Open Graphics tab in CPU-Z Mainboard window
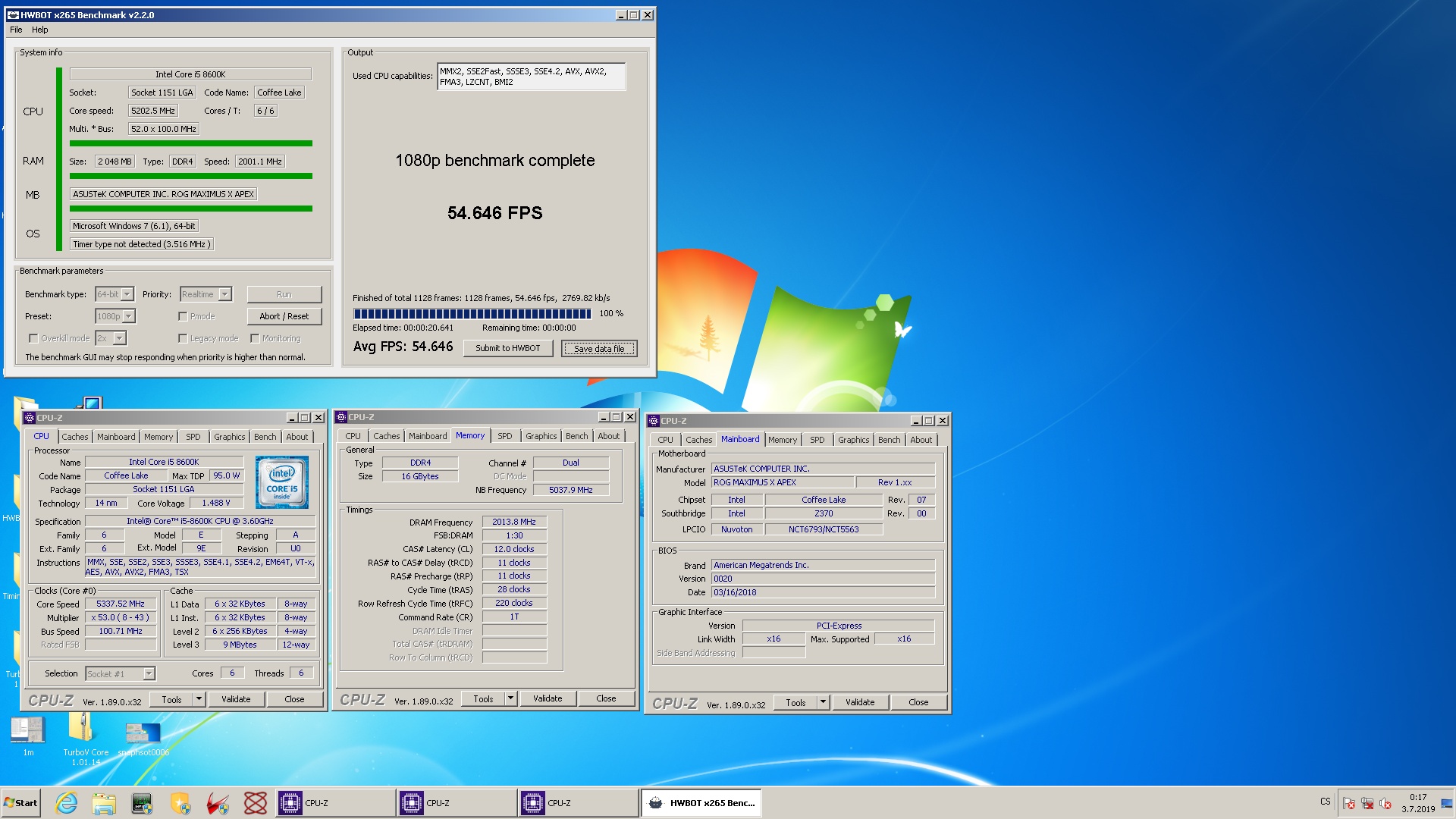Image resolution: width=1456 pixels, height=819 pixels. [854, 440]
